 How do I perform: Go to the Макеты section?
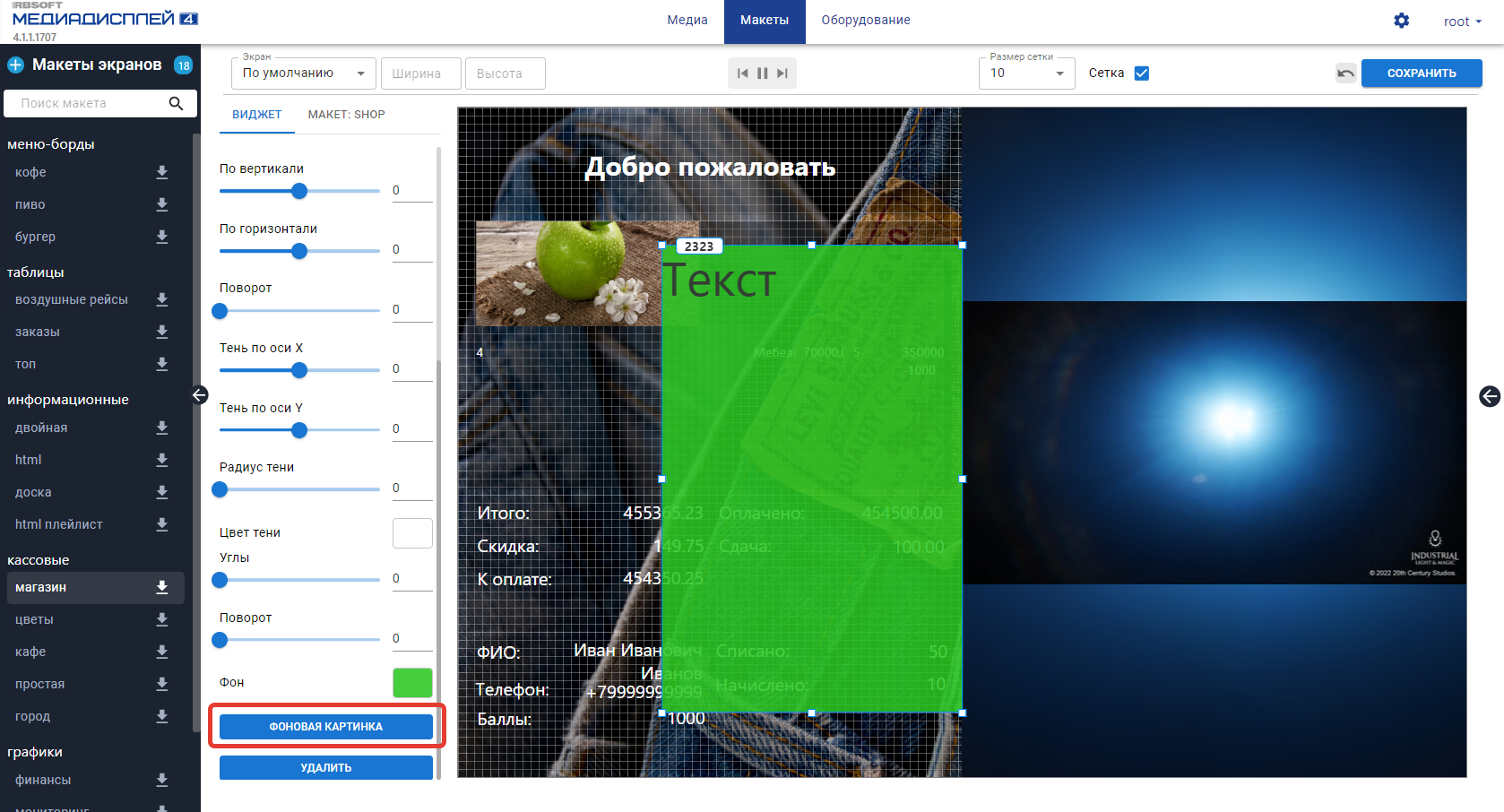pyautogui.click(x=765, y=21)
